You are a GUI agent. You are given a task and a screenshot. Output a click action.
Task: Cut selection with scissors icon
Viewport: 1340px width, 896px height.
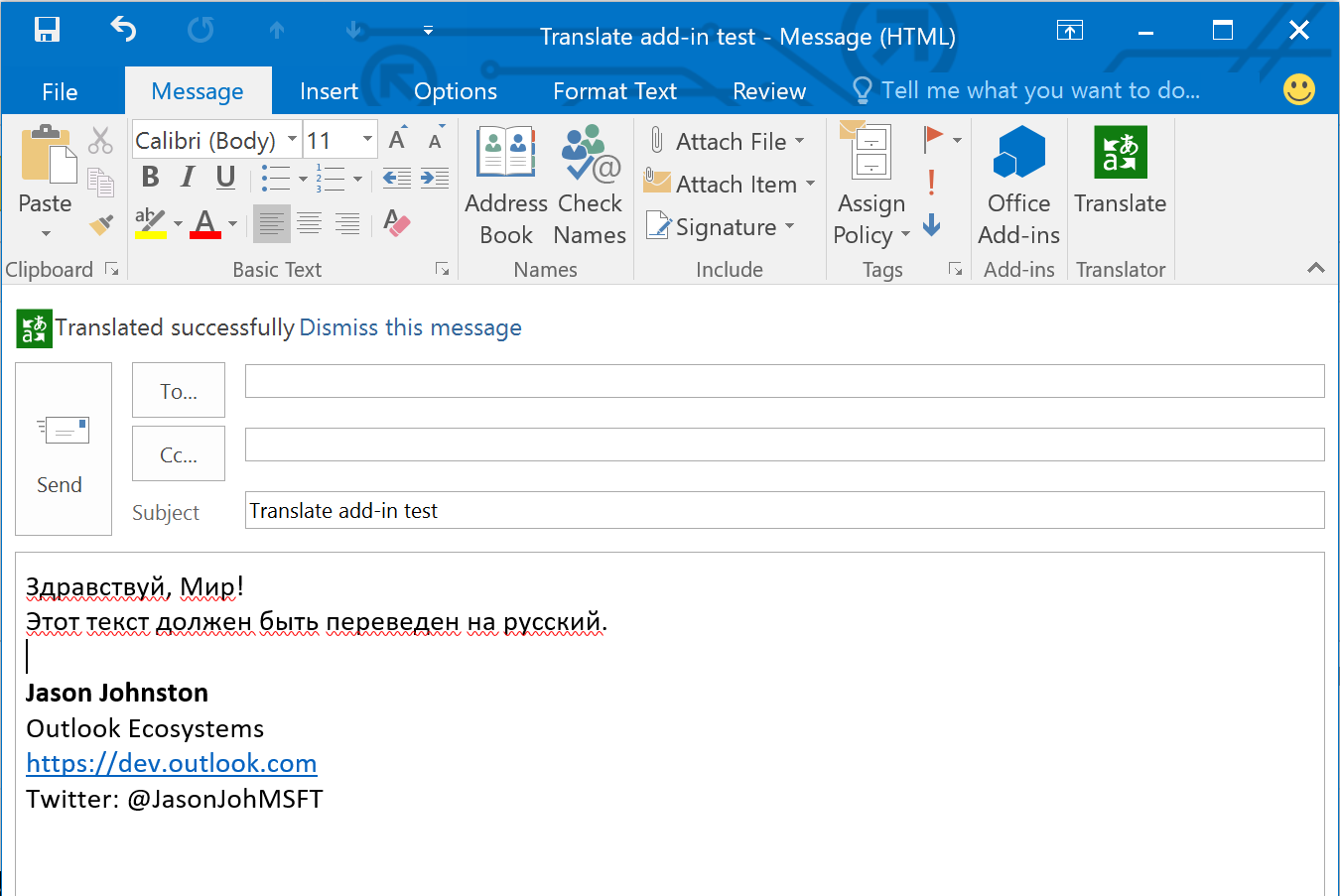click(x=100, y=140)
